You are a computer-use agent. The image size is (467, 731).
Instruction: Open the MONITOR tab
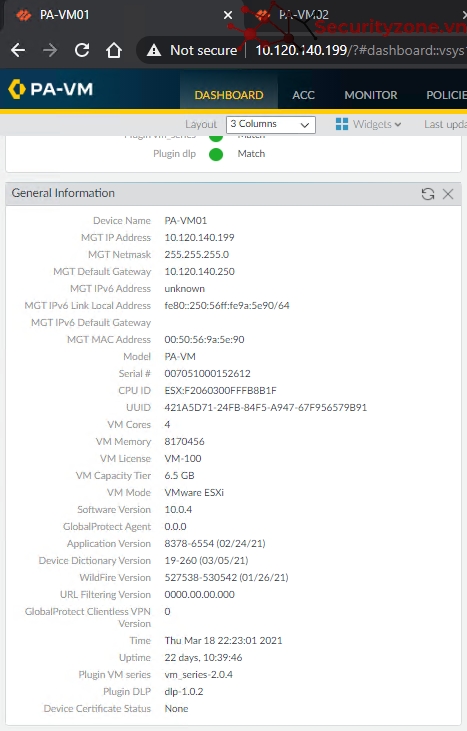point(371,95)
